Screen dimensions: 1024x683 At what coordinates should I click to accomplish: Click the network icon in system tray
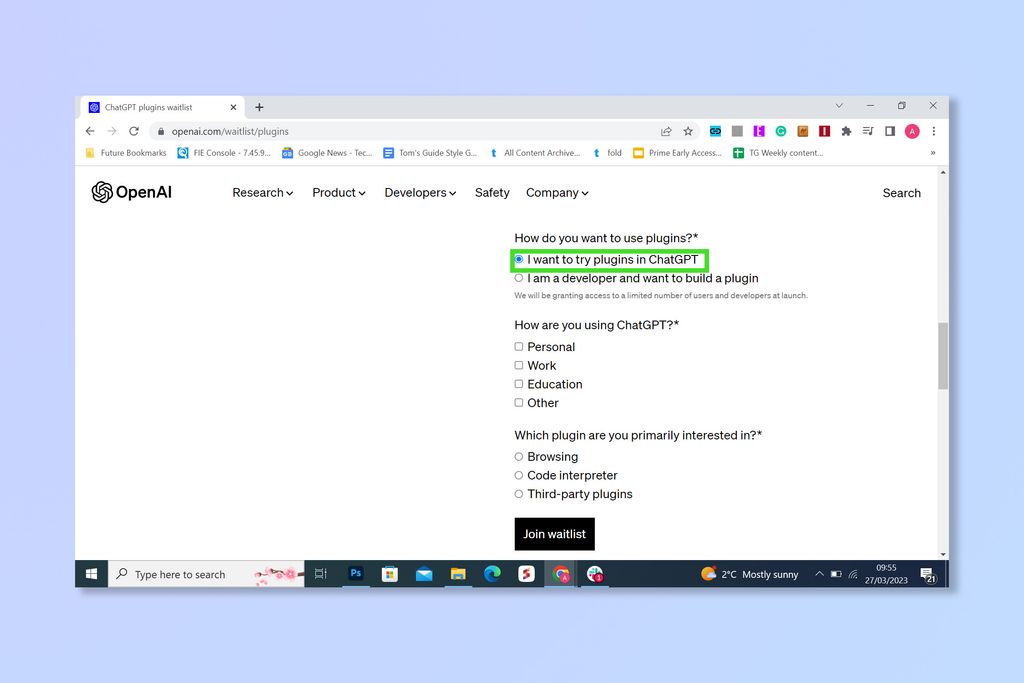click(853, 574)
